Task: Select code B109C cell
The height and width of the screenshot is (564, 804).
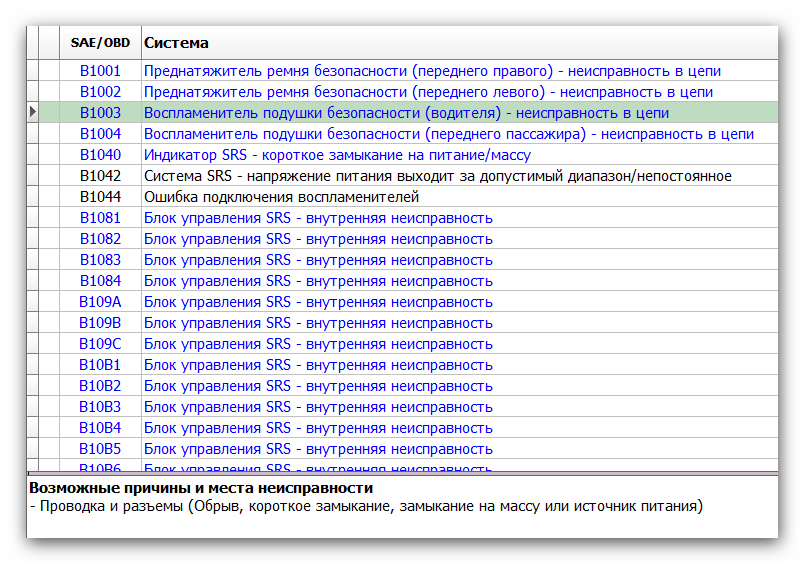Action: click(100, 344)
